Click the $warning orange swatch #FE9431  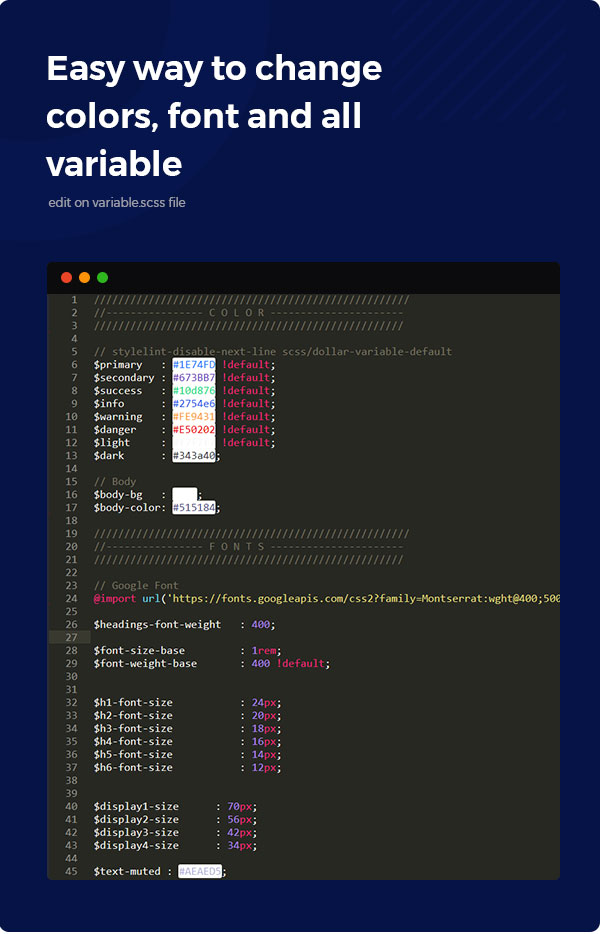(193, 417)
